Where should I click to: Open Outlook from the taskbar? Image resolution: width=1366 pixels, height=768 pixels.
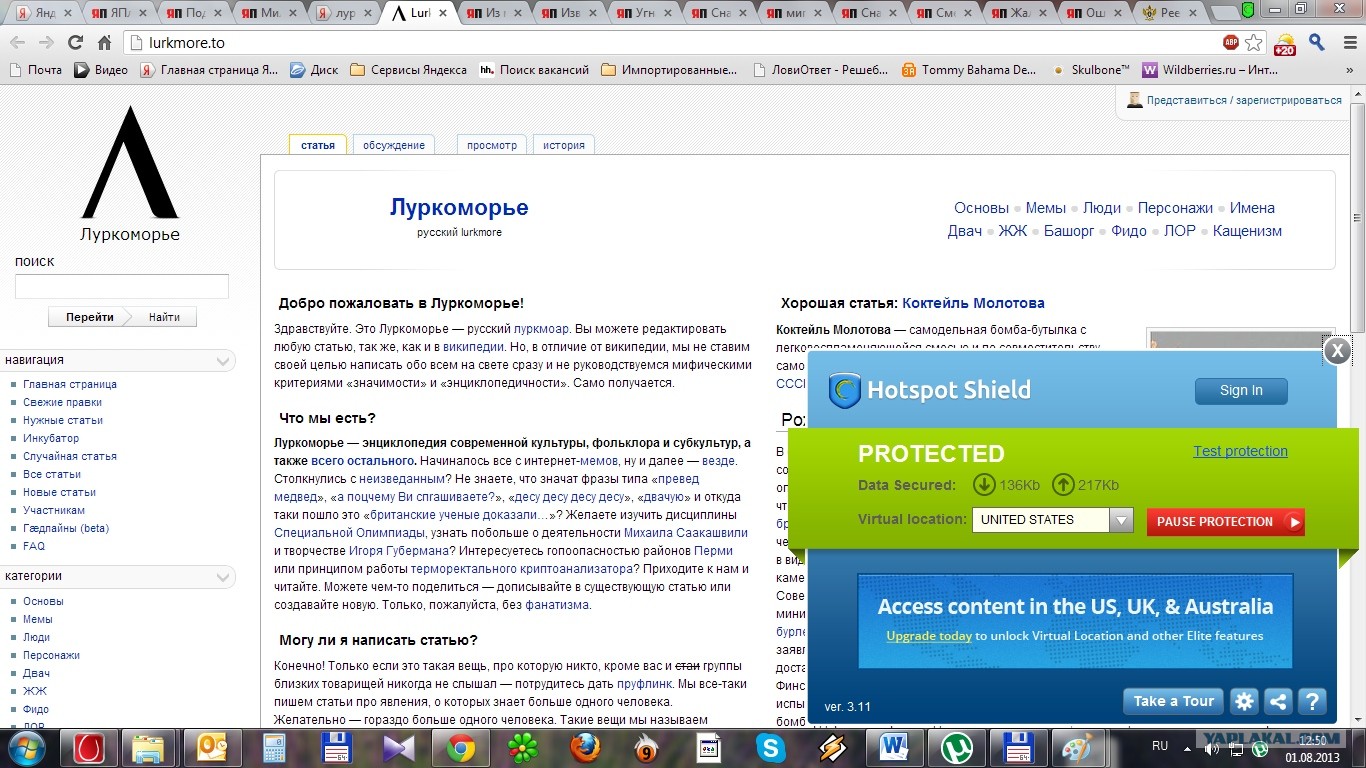[212, 748]
